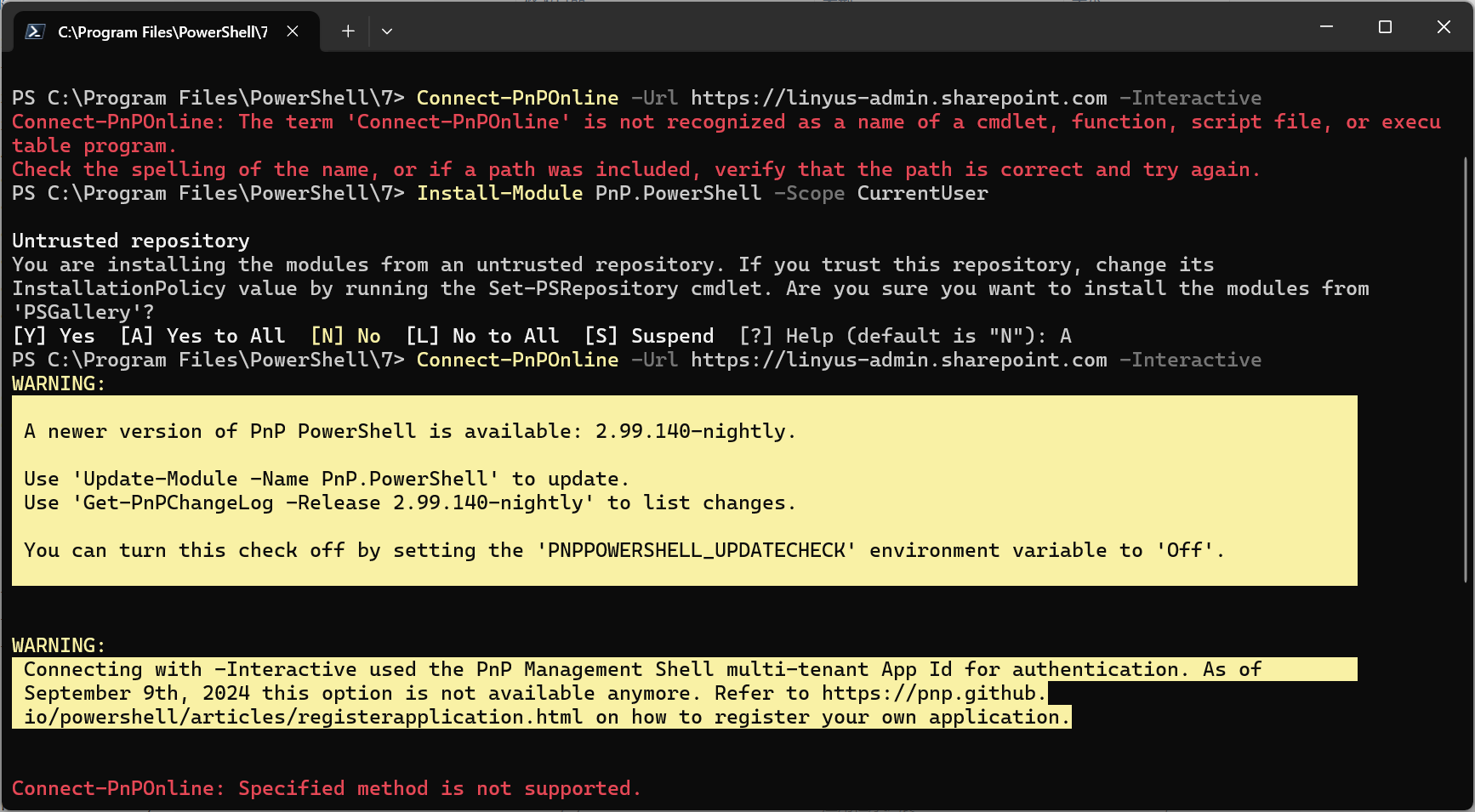Viewport: 1475px width, 812px height.
Task: Click the Untrusted repository heading
Action: [x=129, y=240]
